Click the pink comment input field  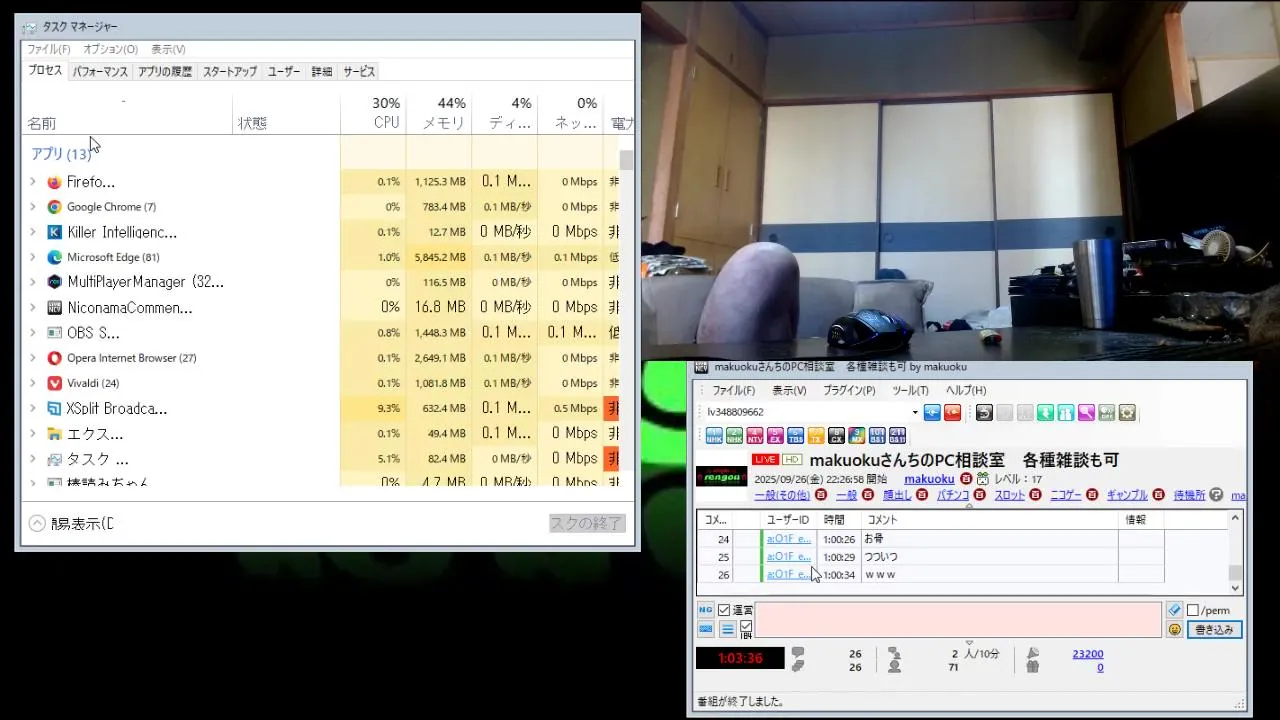pyautogui.click(x=957, y=620)
